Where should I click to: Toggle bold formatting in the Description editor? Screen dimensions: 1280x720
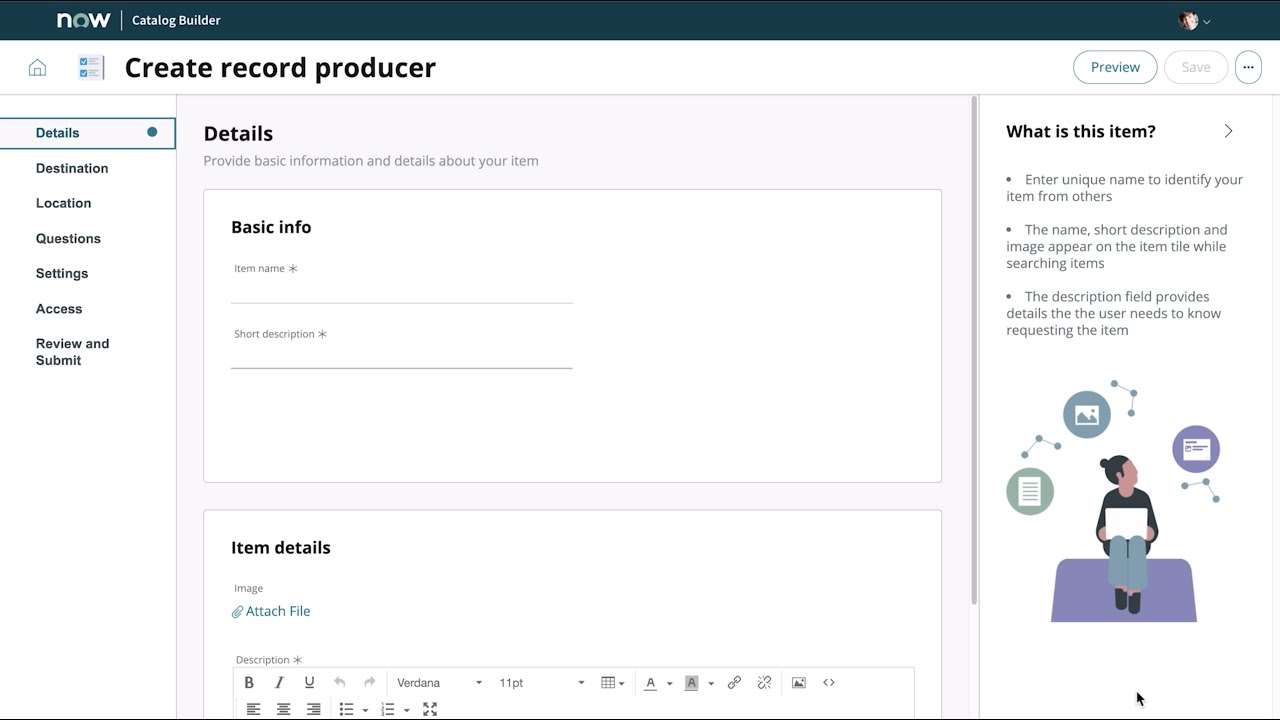(x=248, y=683)
